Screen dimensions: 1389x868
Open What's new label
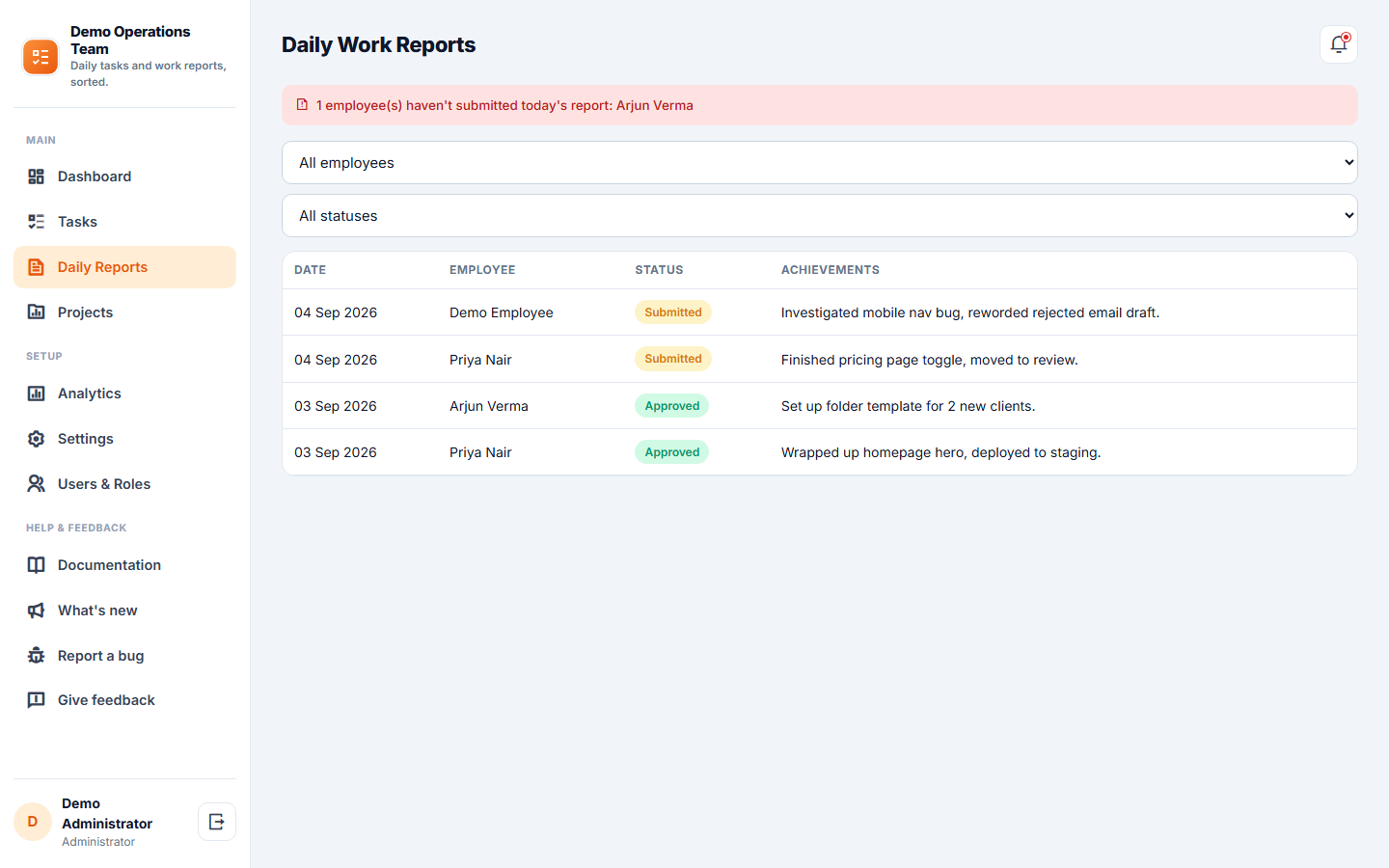tap(97, 610)
